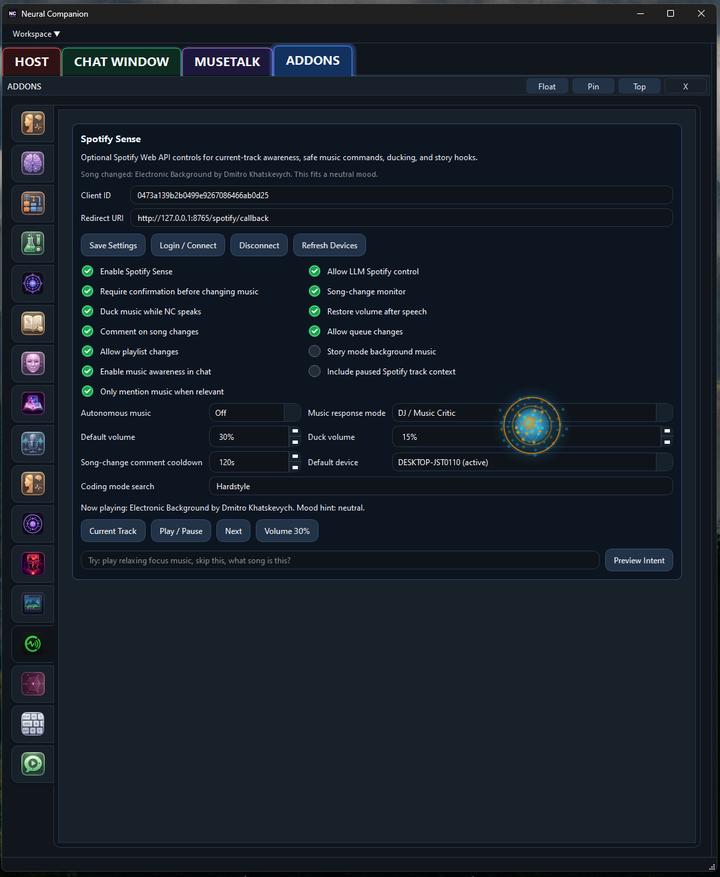The image size is (720, 877).
Task: Toggle Allow LLM Spotify control
Action: click(314, 271)
